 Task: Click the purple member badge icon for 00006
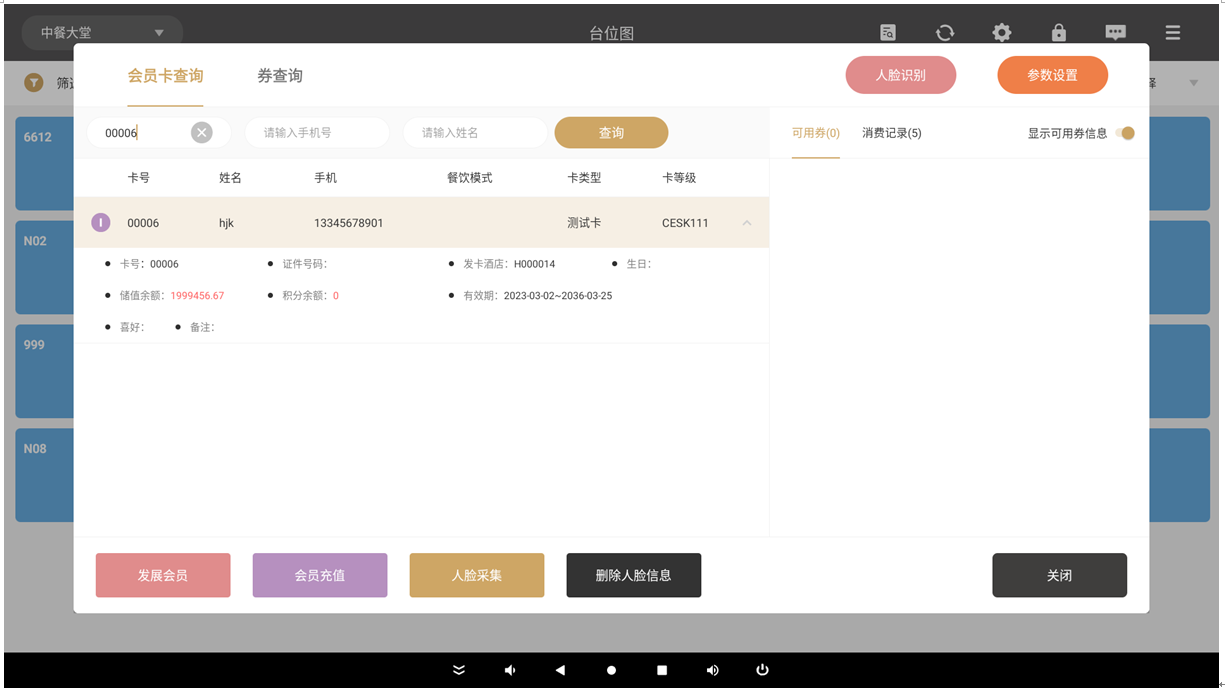[101, 222]
